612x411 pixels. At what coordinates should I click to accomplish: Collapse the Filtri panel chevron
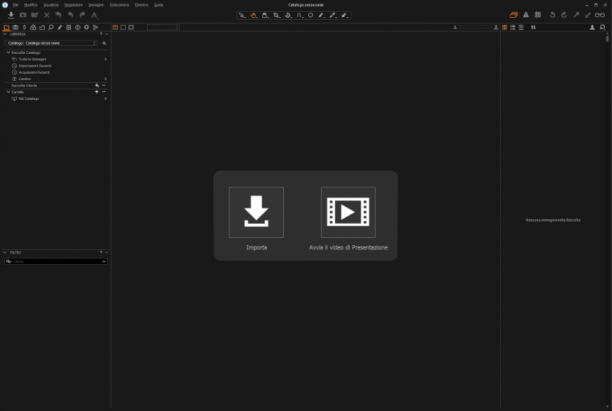coord(5,253)
